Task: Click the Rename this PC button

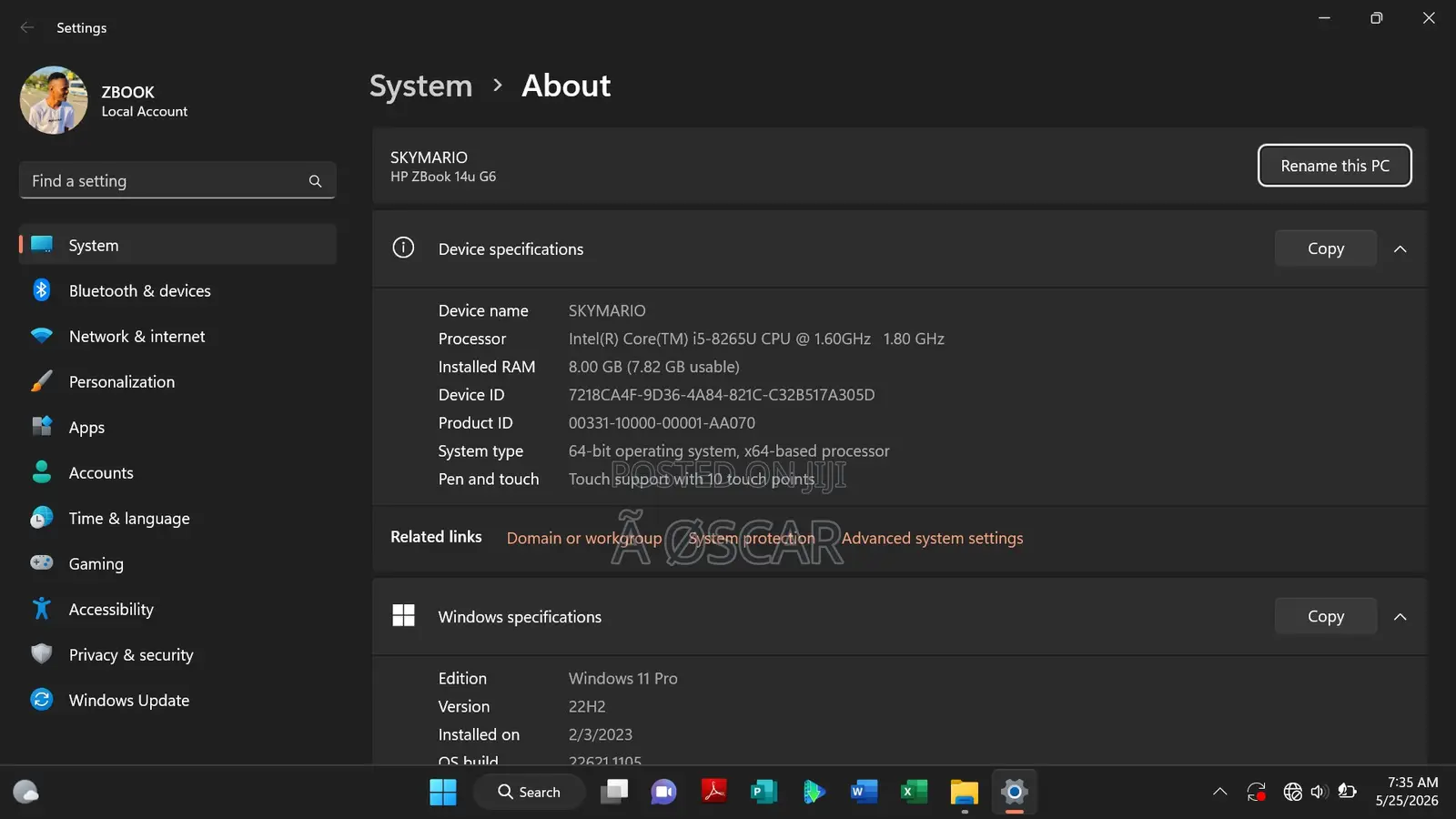Action: coord(1335,166)
